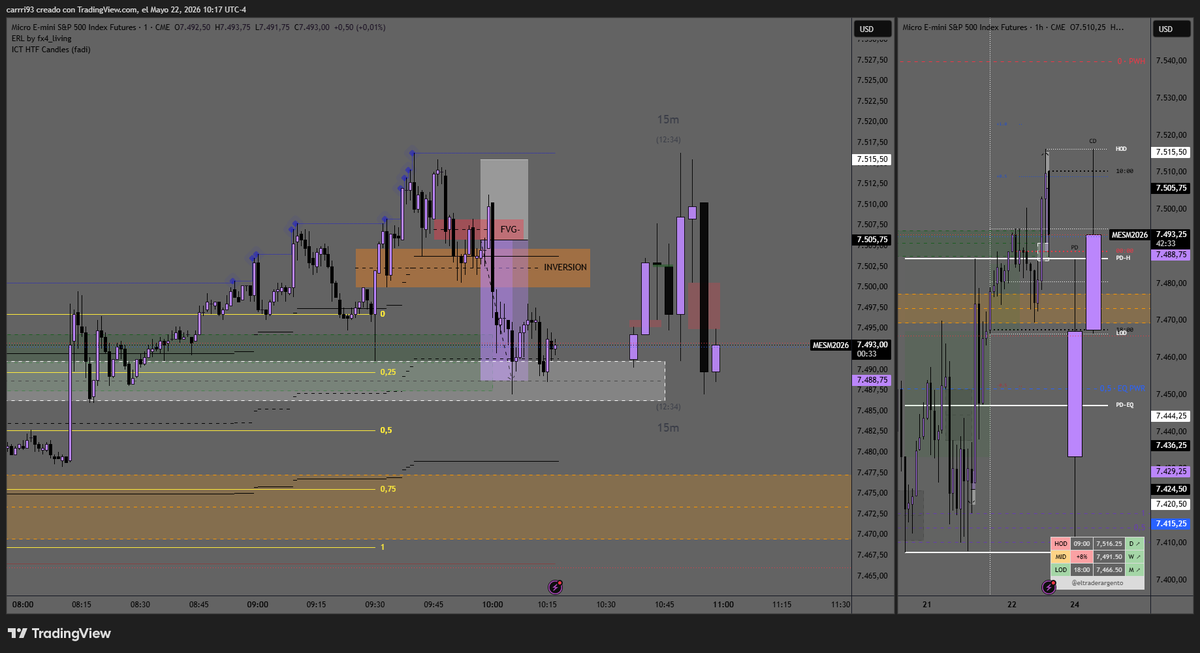Click the FVG- zone label

[509, 229]
